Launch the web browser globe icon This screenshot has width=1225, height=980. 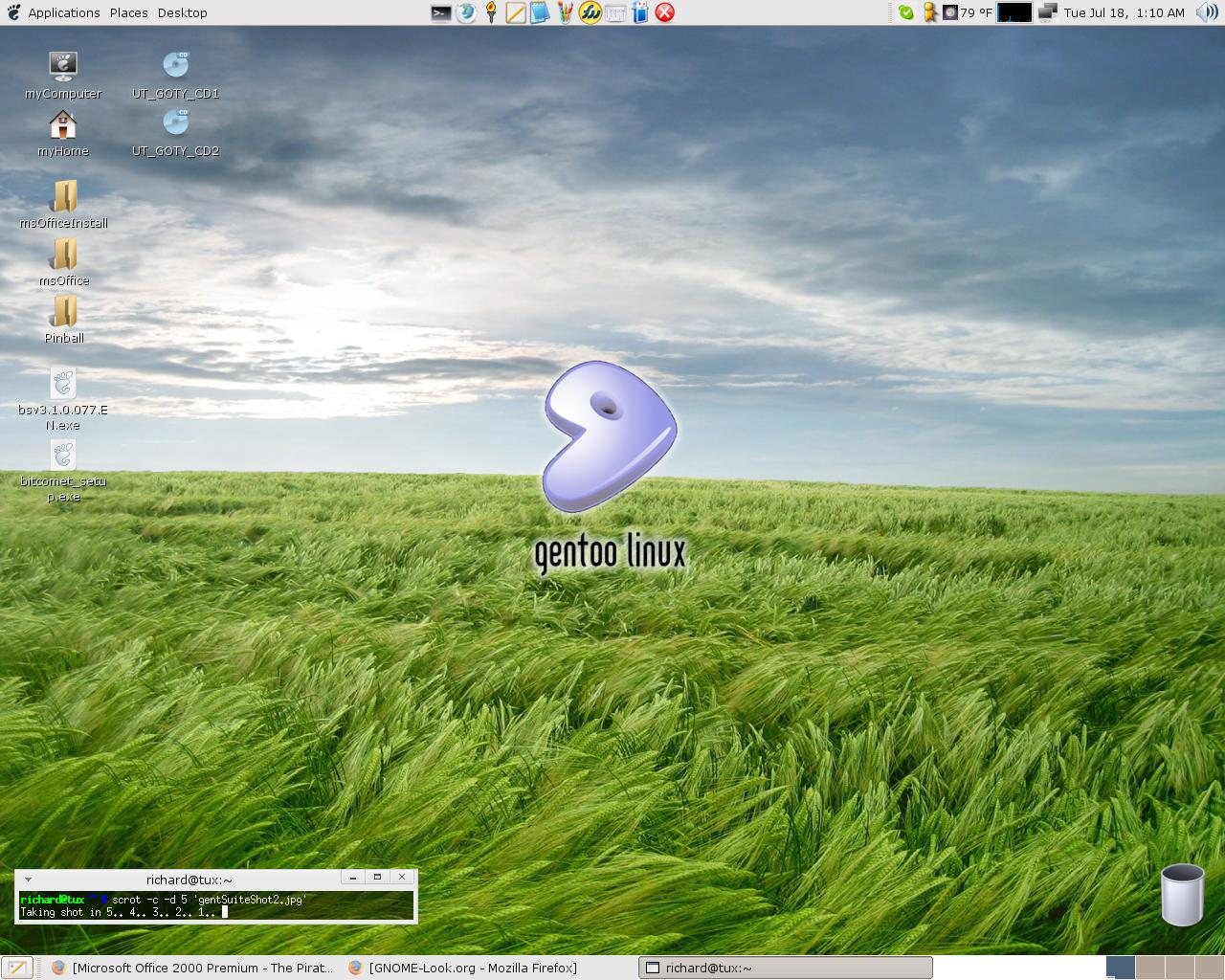pos(466,12)
